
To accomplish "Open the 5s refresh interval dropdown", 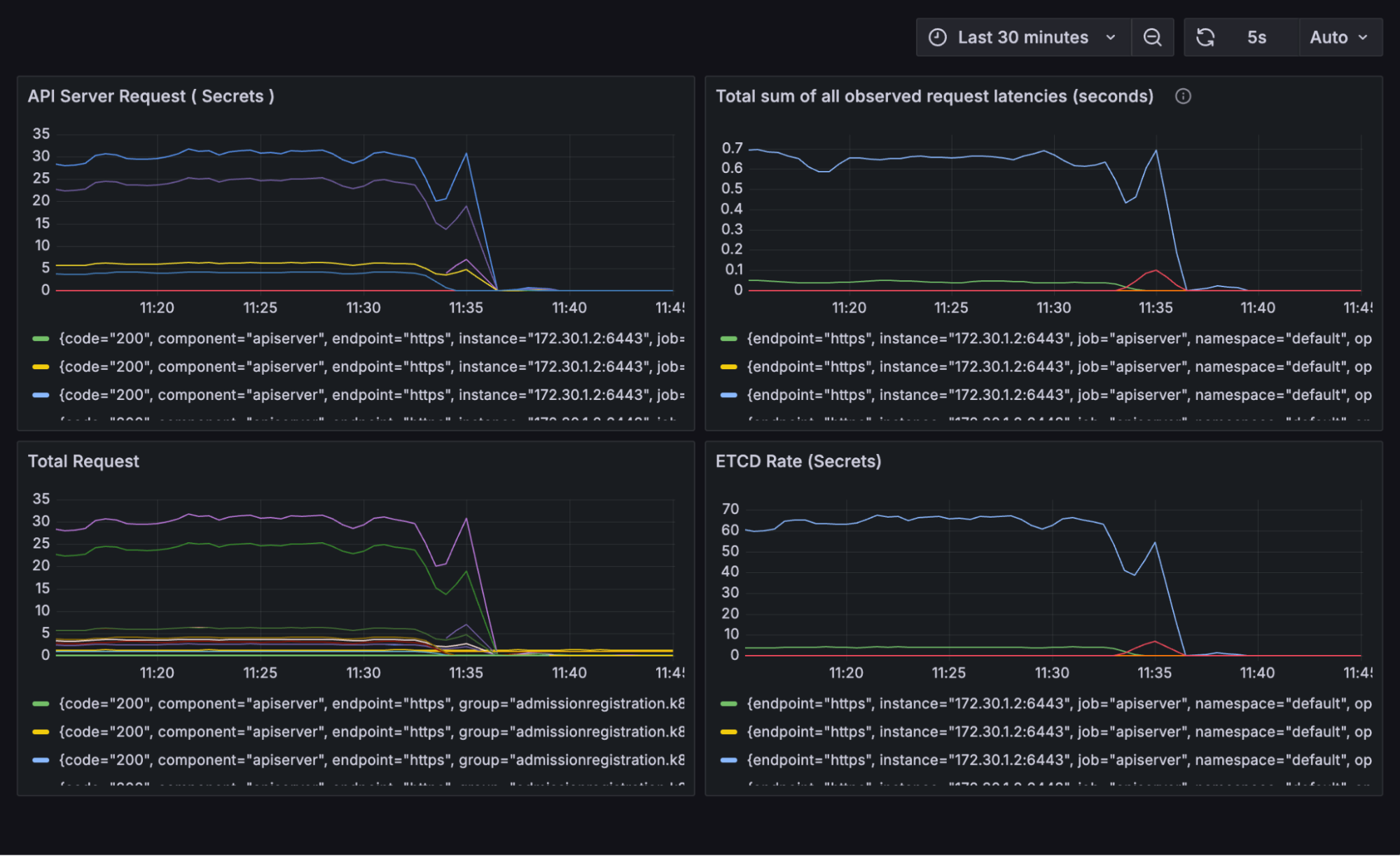I will point(1256,37).
